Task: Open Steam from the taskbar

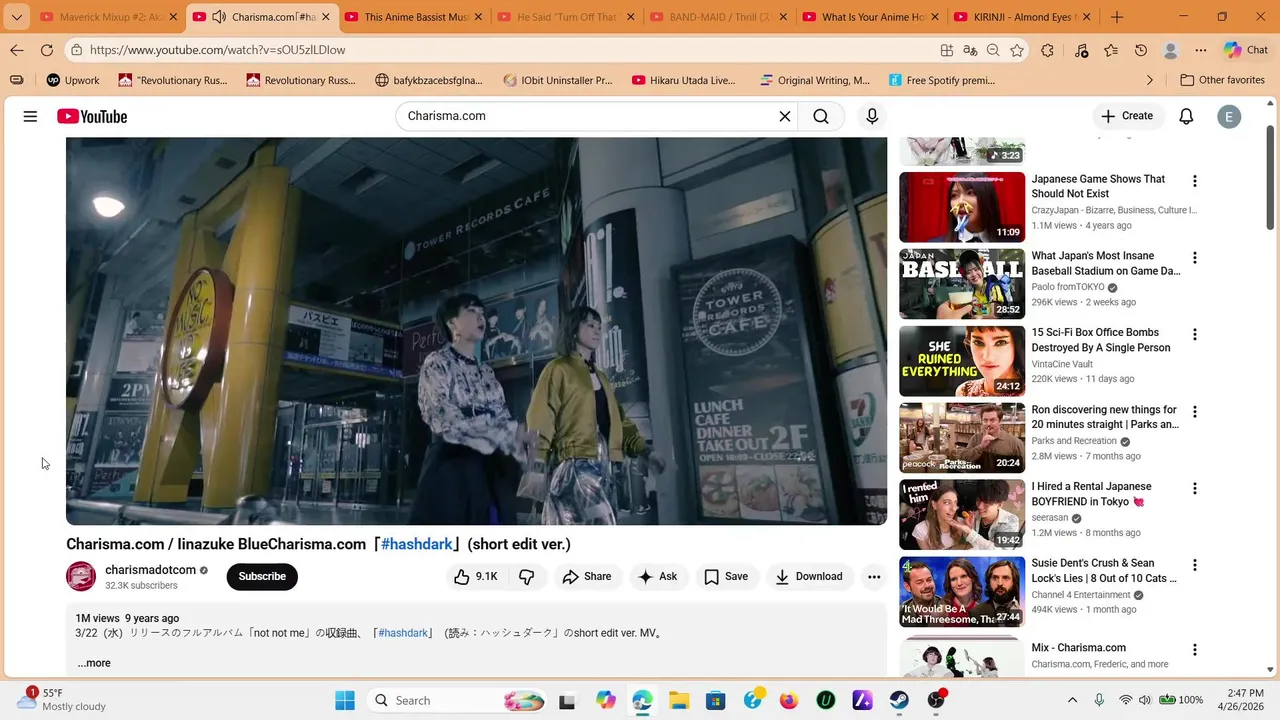Action: pyautogui.click(x=899, y=700)
